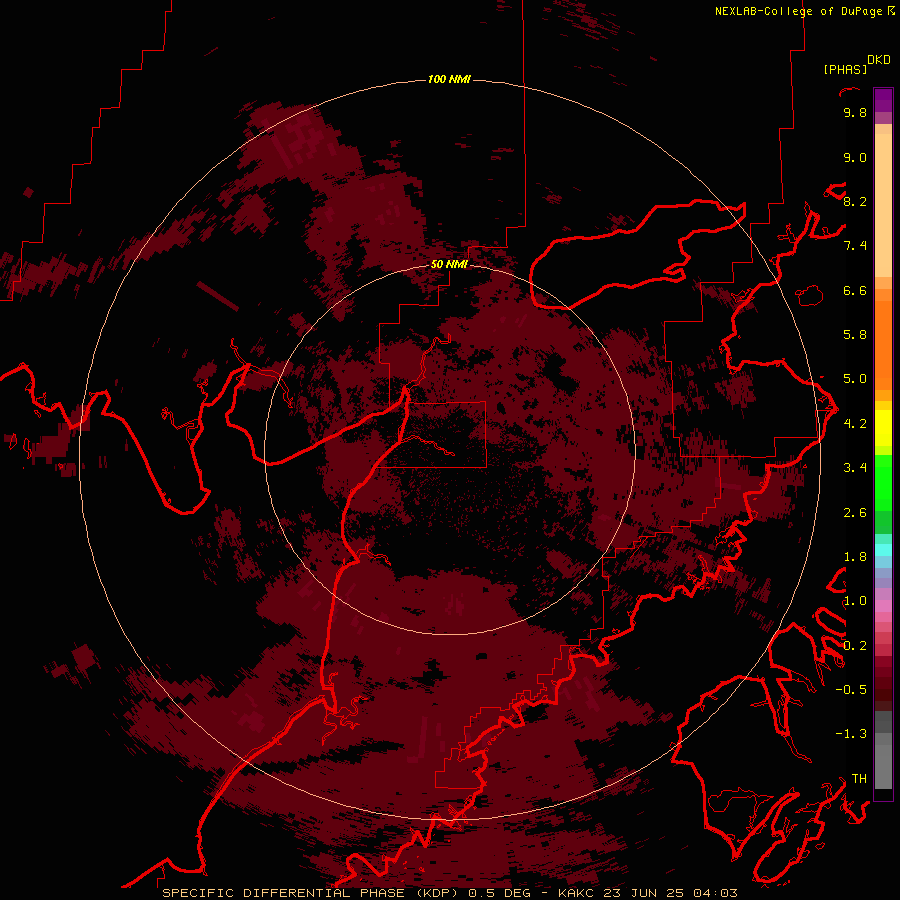Select the 1.8 value on the scale
The width and height of the screenshot is (900, 900).
coord(855,557)
